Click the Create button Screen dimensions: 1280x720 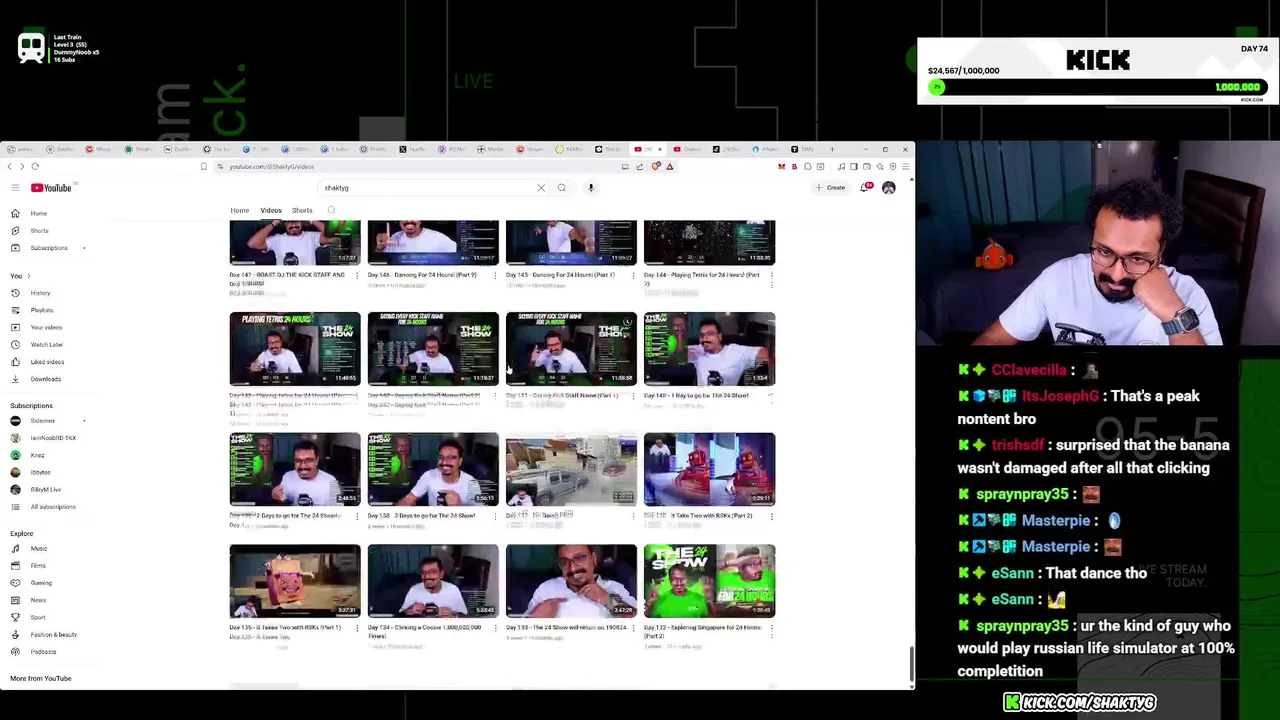(x=830, y=188)
